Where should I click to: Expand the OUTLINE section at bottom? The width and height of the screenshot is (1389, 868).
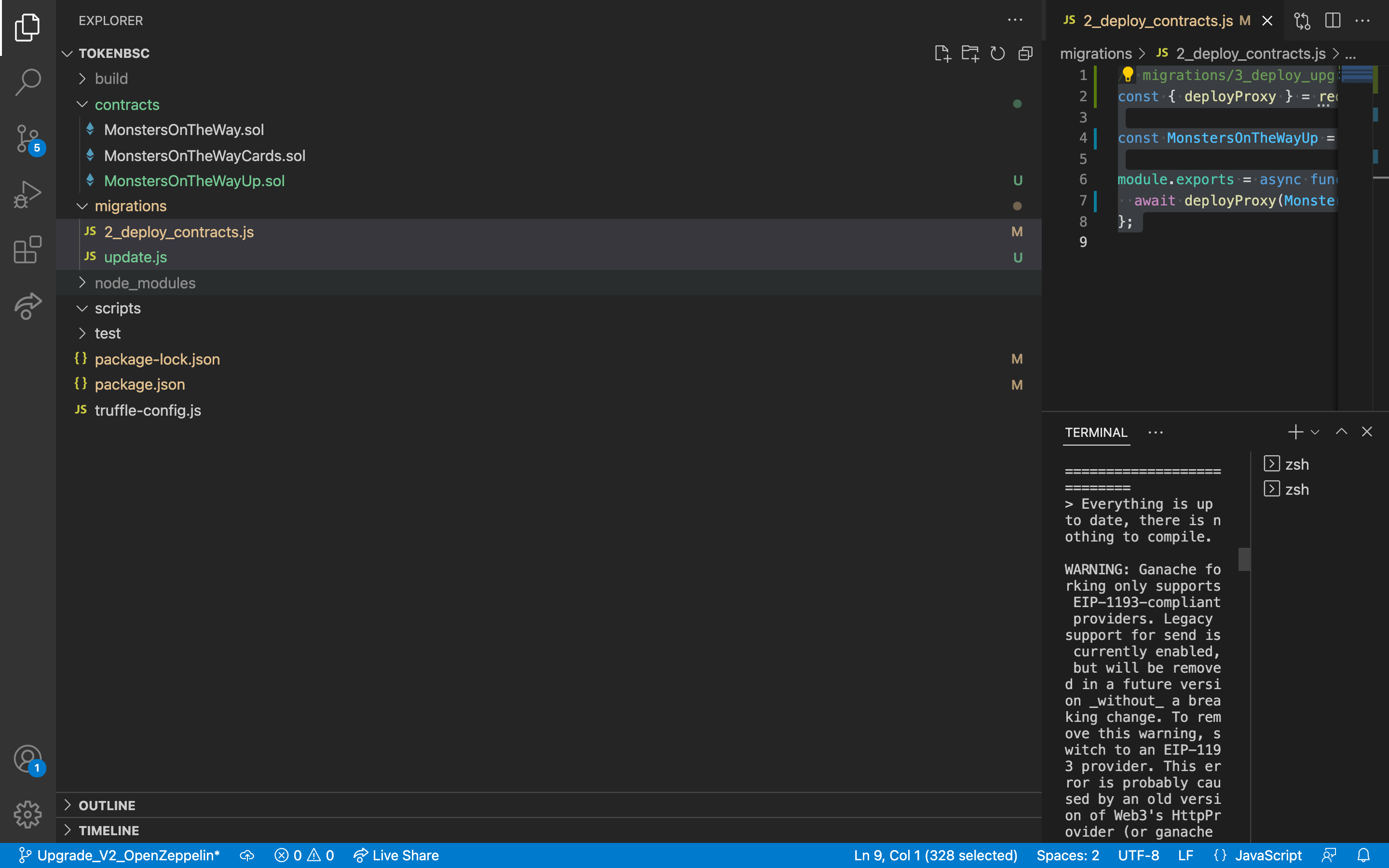[x=107, y=805]
